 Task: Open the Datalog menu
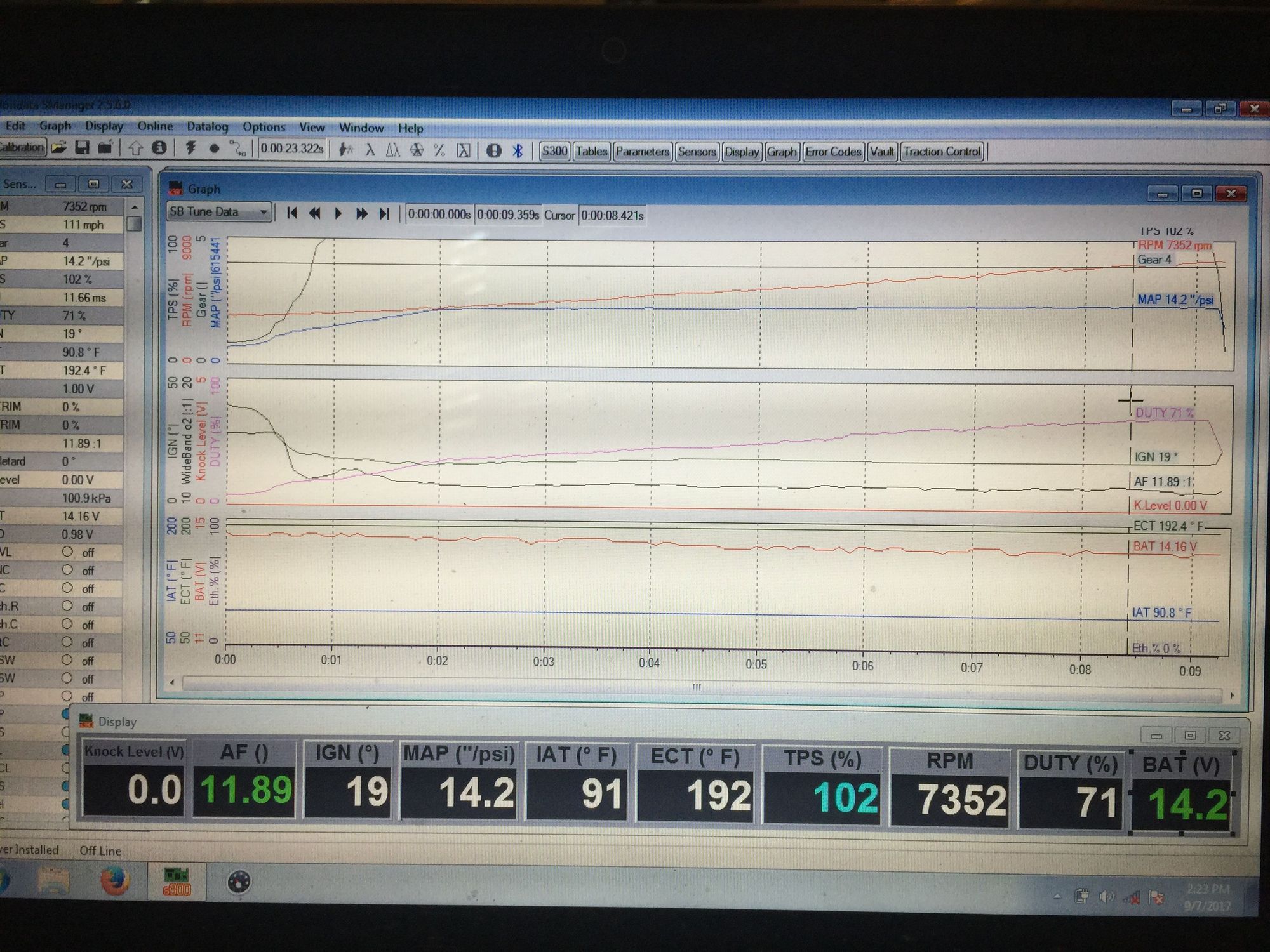(207, 126)
